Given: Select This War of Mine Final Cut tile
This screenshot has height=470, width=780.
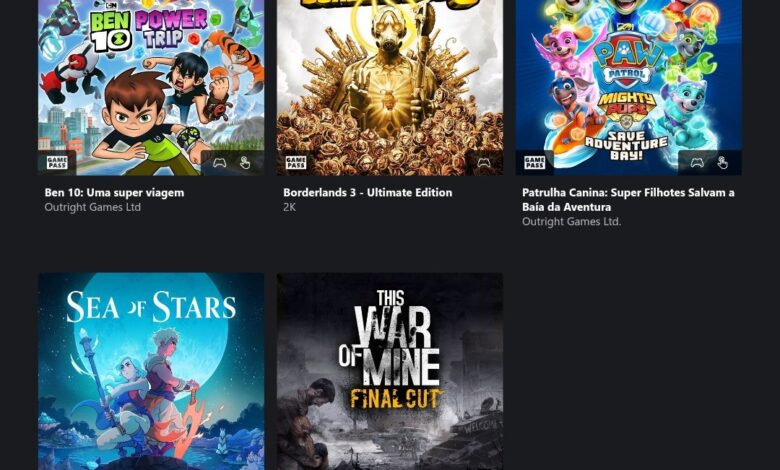Looking at the screenshot, I should coord(390,372).
